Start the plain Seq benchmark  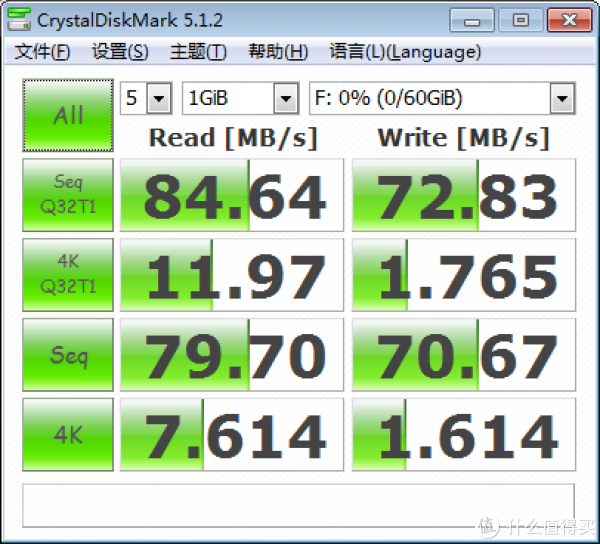pyautogui.click(x=68, y=355)
